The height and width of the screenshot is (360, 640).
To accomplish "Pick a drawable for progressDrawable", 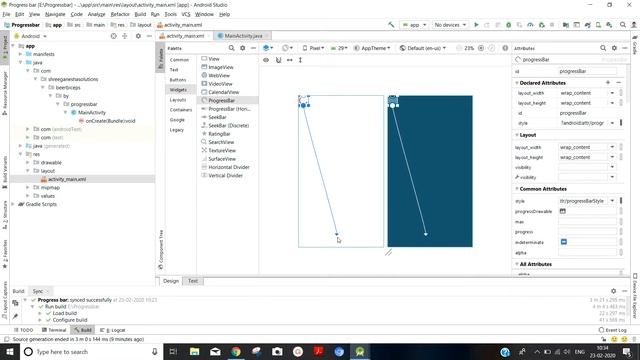I will click(x=563, y=211).
